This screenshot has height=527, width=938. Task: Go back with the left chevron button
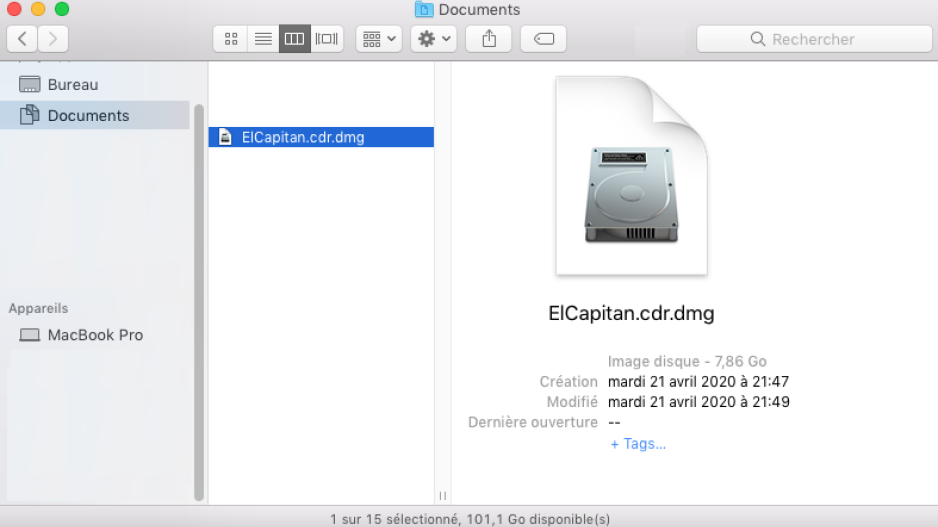pos(22,39)
